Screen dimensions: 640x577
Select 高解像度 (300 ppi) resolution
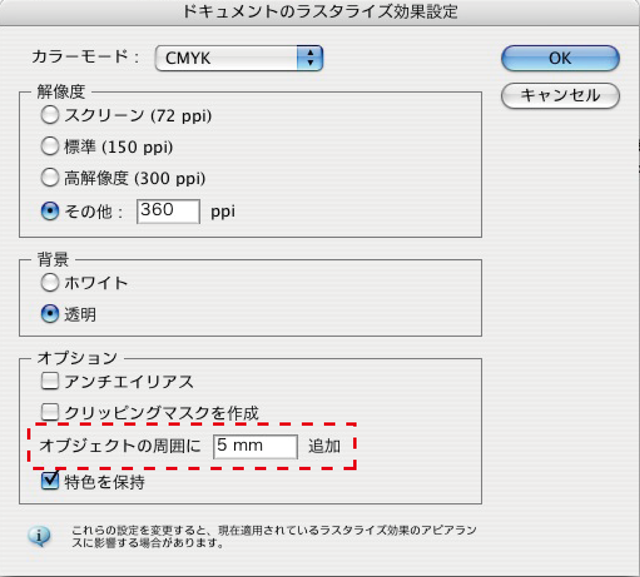50,178
